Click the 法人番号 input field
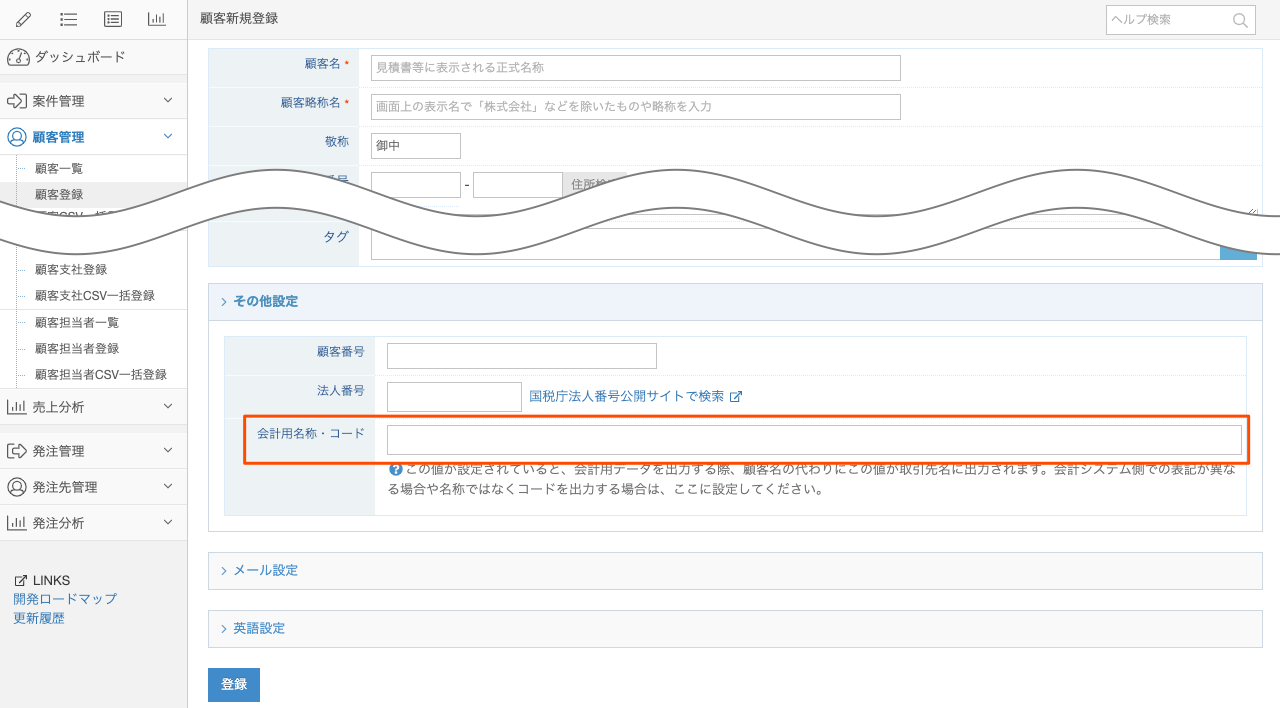 (454, 397)
